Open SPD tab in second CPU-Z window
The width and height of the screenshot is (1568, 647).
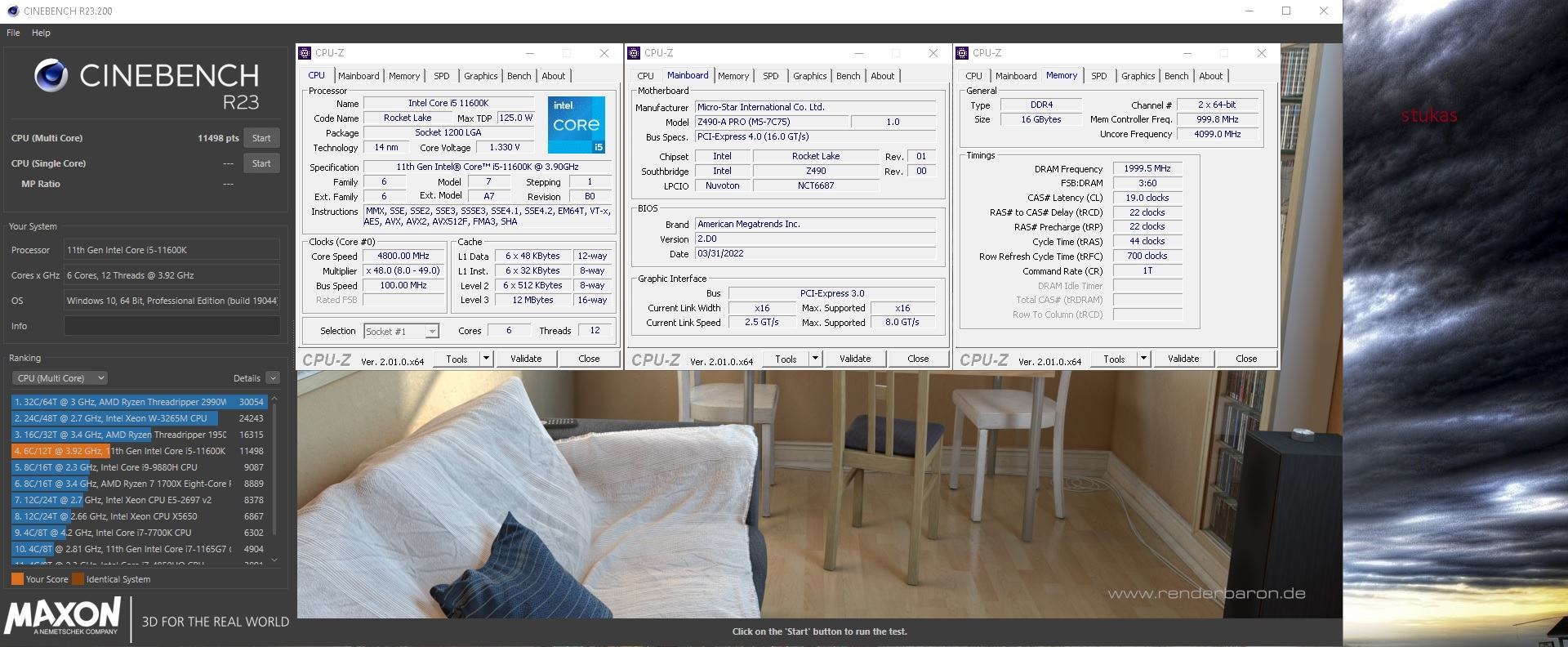771,76
